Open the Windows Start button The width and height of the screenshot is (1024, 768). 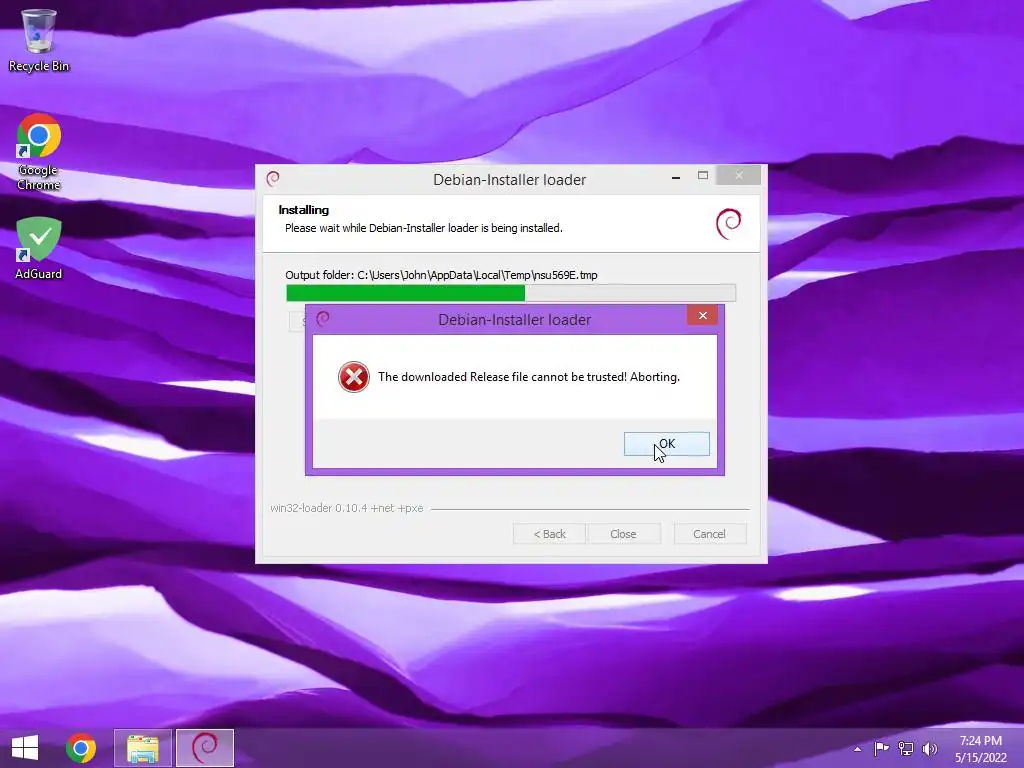(25, 748)
